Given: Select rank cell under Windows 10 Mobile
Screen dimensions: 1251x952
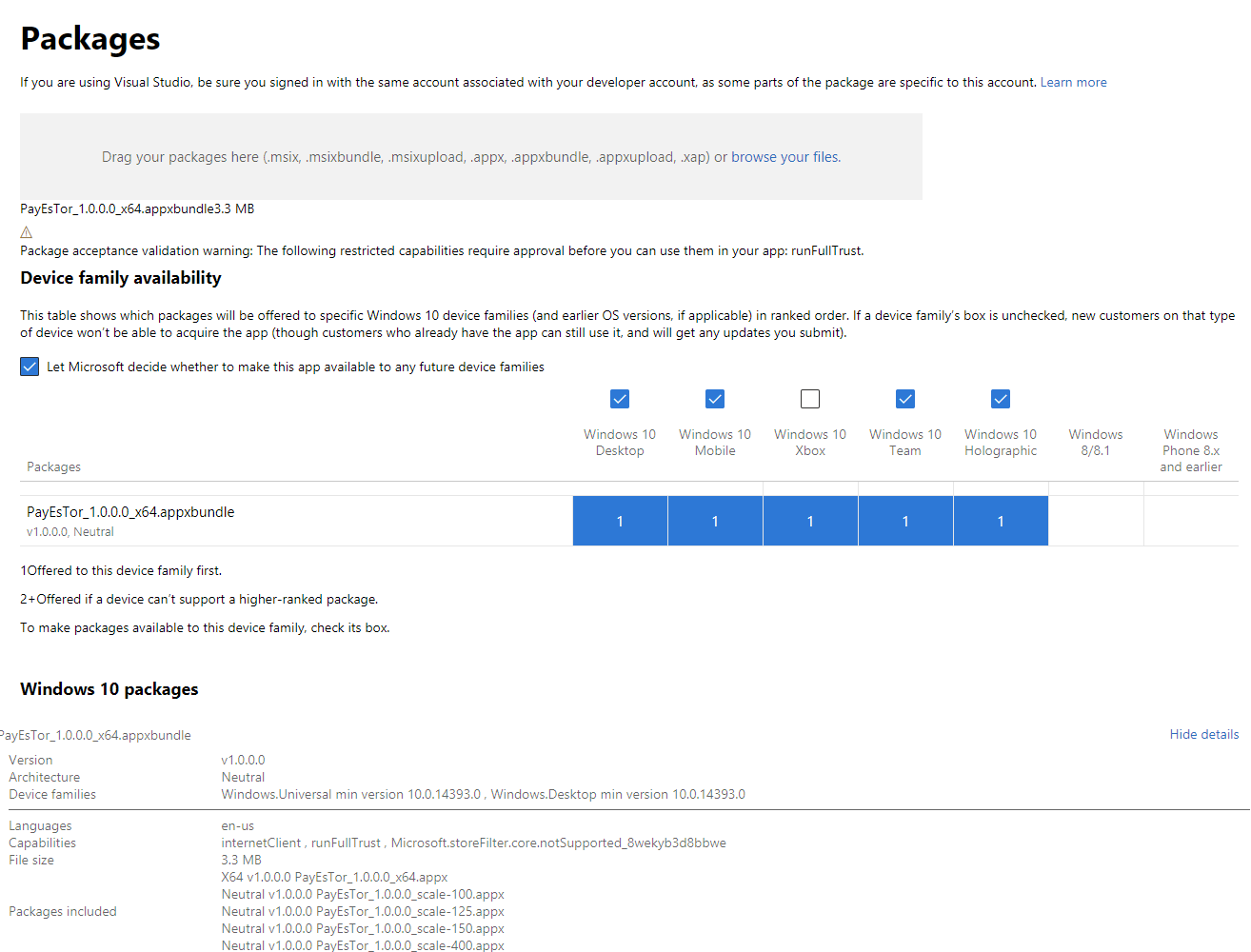Looking at the screenshot, I should (715, 521).
